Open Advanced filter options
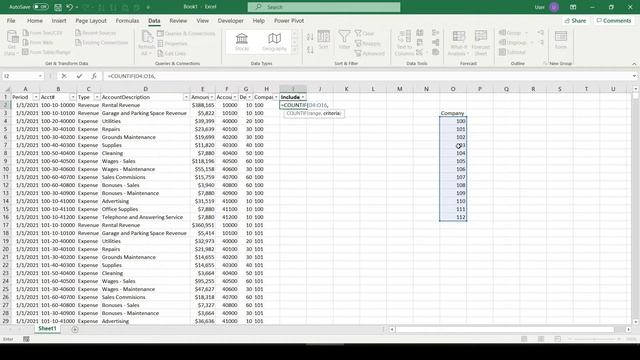640x360 pixels. [370, 53]
